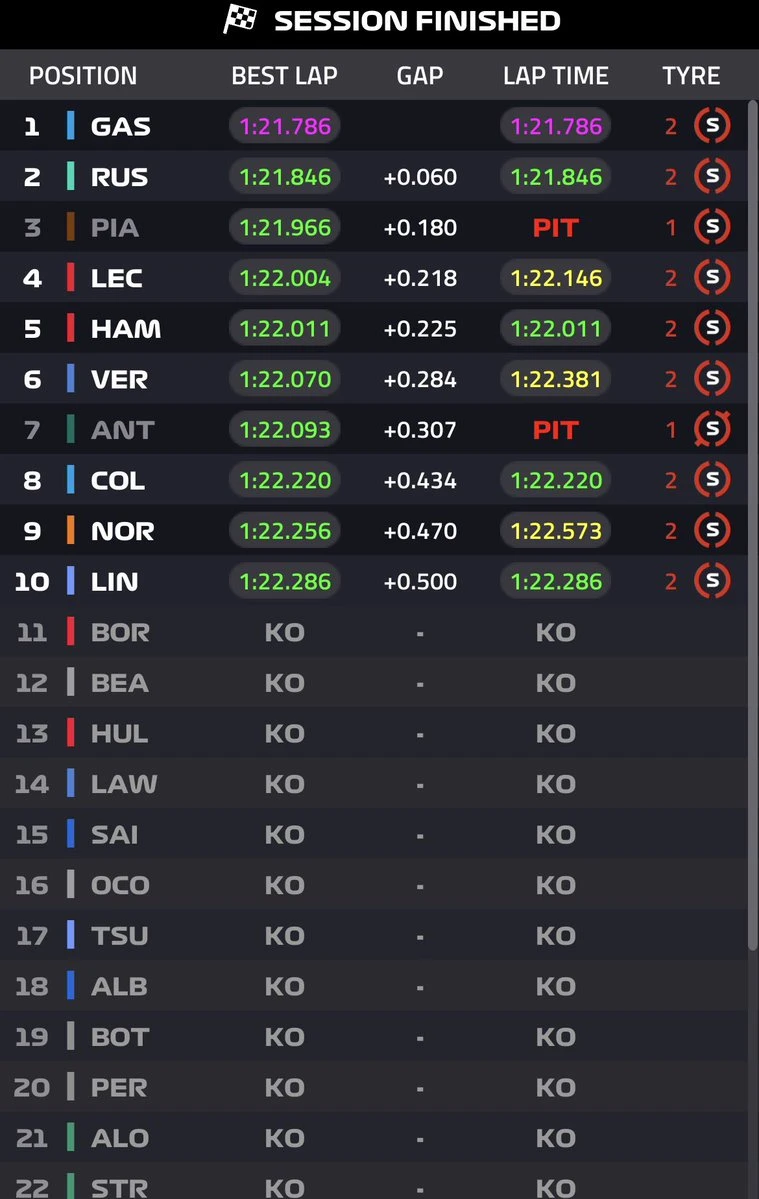759x1199 pixels.
Task: Click HAM soft tyre icon
Action: click(712, 328)
